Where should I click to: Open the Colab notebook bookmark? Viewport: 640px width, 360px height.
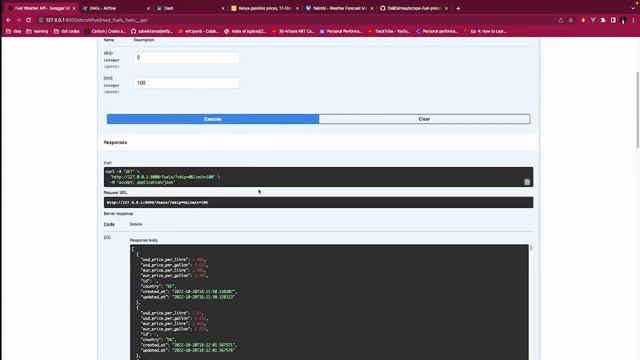click(198, 31)
